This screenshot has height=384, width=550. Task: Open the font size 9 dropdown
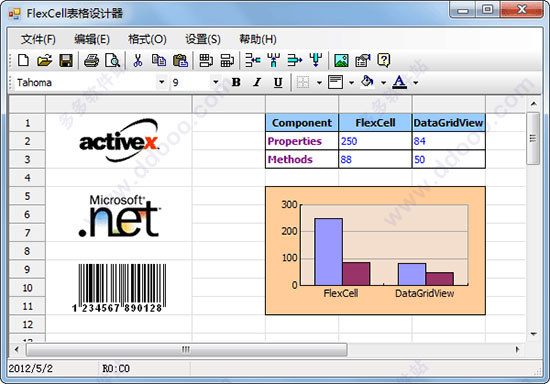tap(216, 82)
